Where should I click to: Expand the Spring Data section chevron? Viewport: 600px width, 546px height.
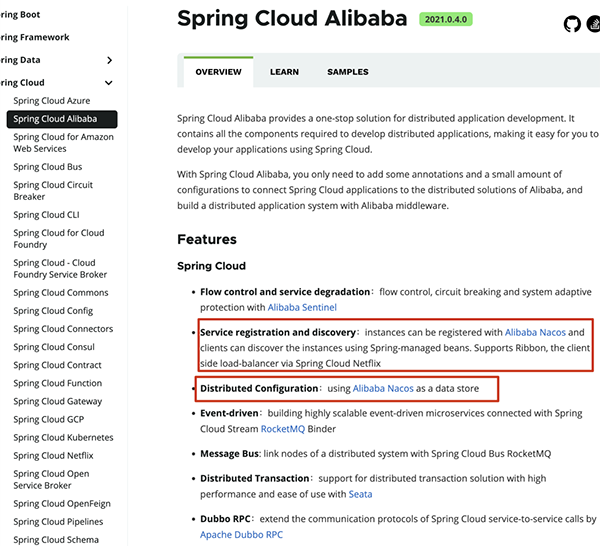click(109, 60)
